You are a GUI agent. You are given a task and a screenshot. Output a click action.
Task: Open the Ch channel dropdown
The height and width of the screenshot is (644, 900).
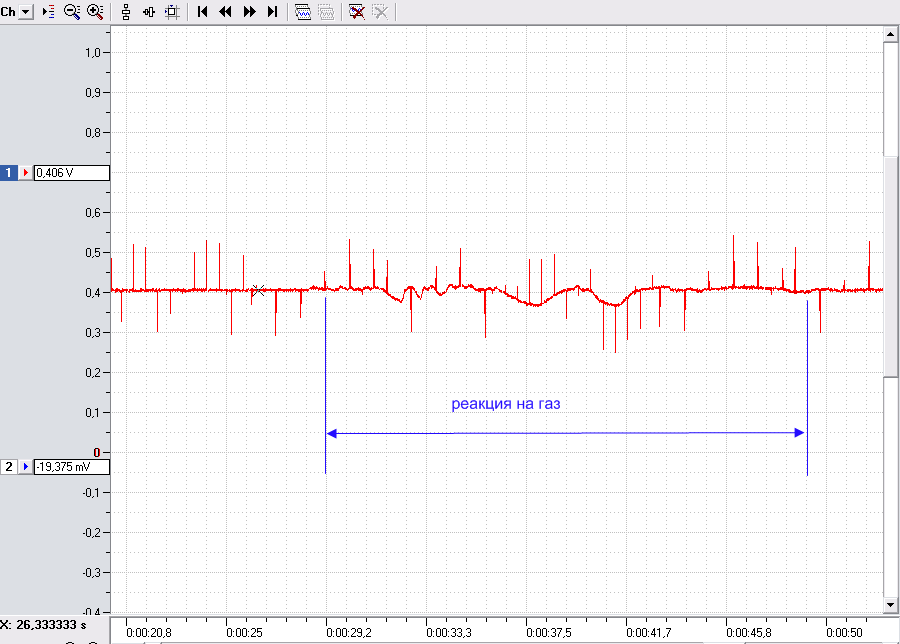(x=25, y=11)
